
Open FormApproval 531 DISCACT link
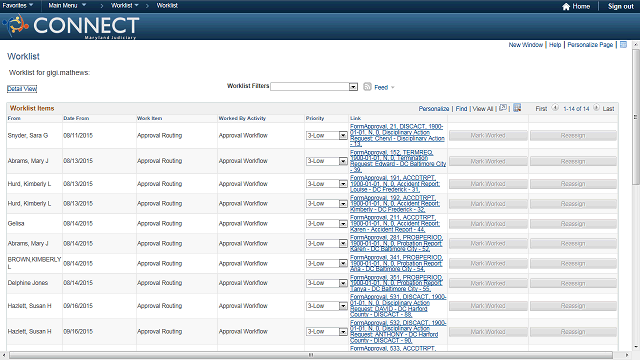click(398, 306)
